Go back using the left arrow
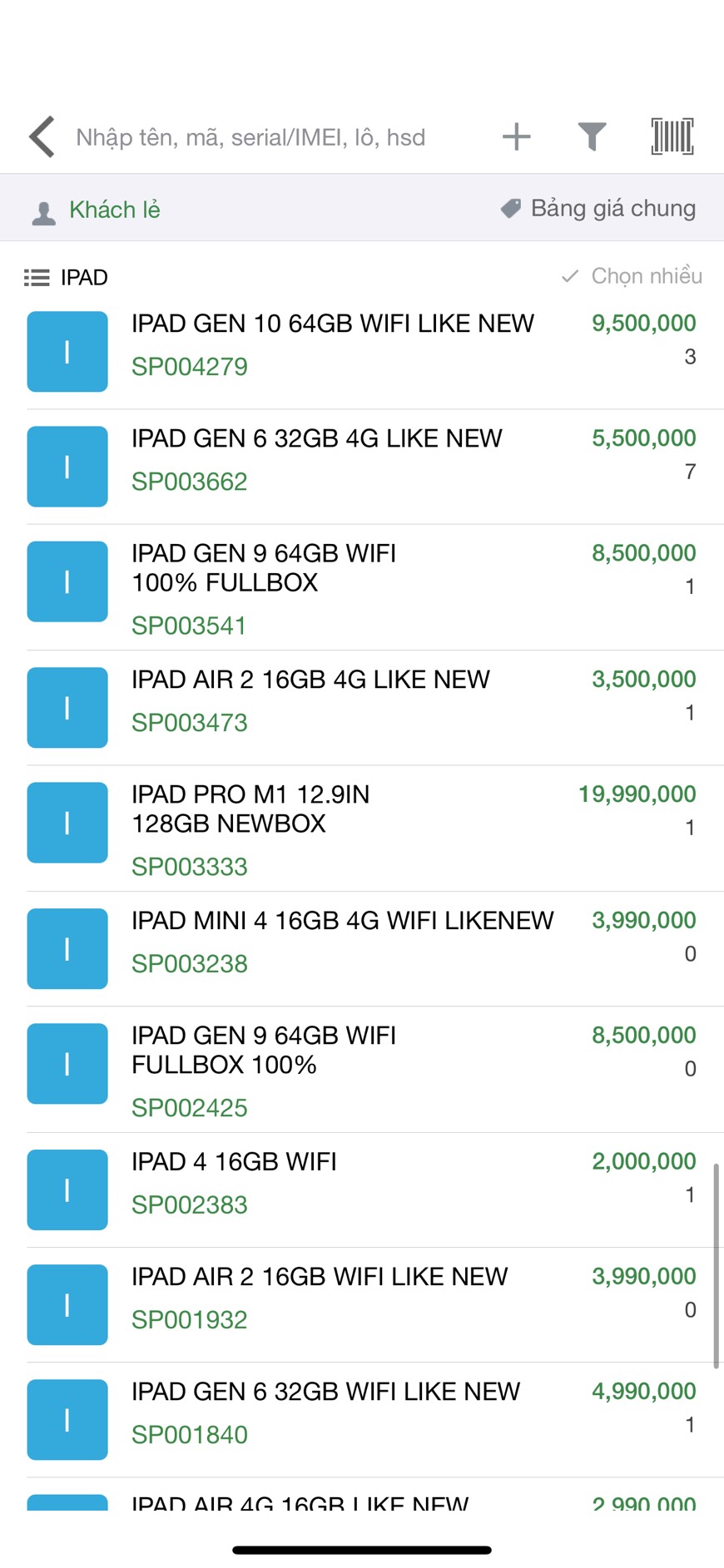724x1568 pixels. pyautogui.click(x=42, y=136)
